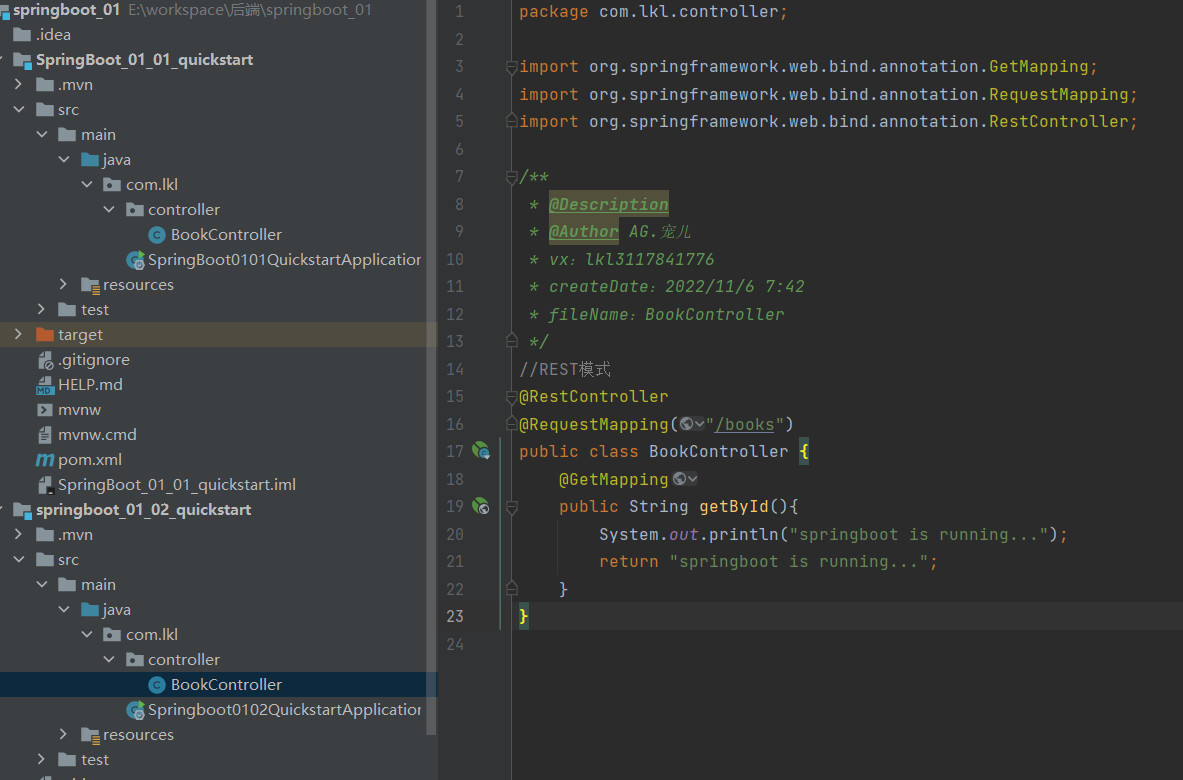This screenshot has height=780, width=1183.
Task: Click the project tree vertical scrollbar
Action: pos(432,367)
